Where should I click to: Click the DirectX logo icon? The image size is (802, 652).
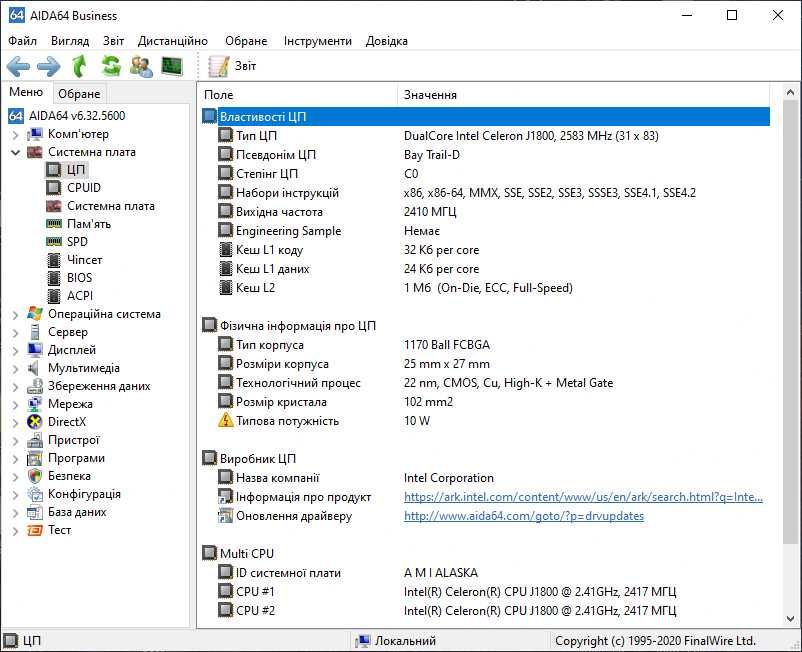coord(35,422)
